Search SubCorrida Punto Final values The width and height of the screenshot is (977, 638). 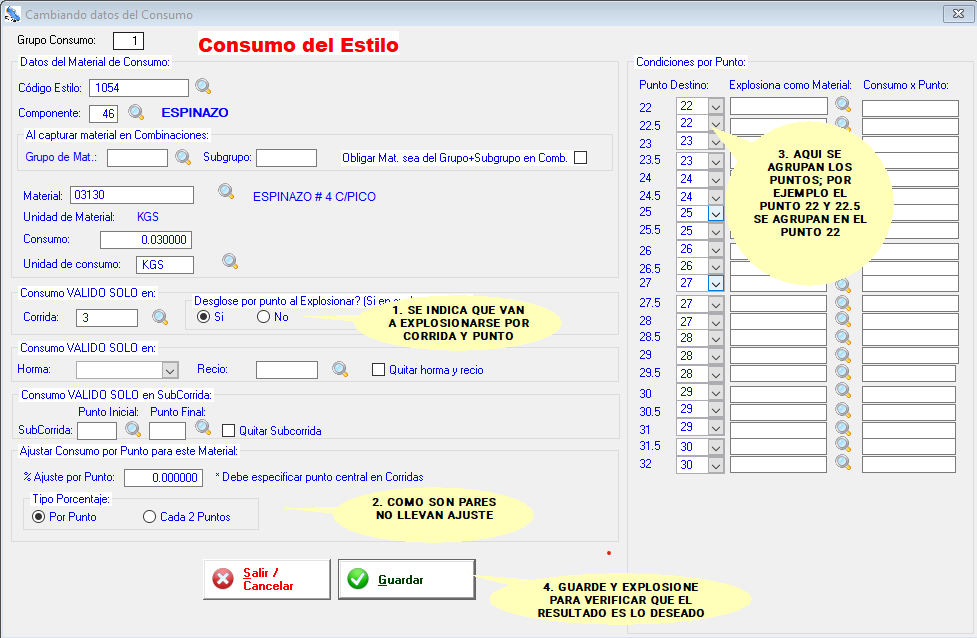click(x=203, y=427)
